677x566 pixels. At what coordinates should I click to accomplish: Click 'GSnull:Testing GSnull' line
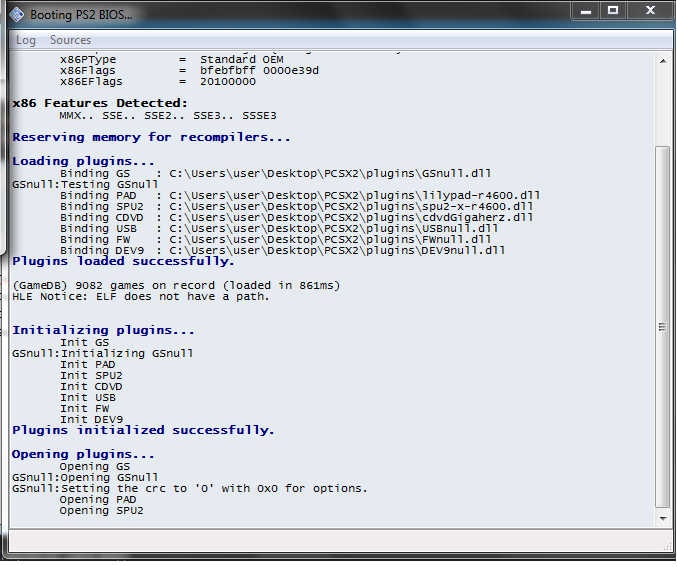(85, 185)
